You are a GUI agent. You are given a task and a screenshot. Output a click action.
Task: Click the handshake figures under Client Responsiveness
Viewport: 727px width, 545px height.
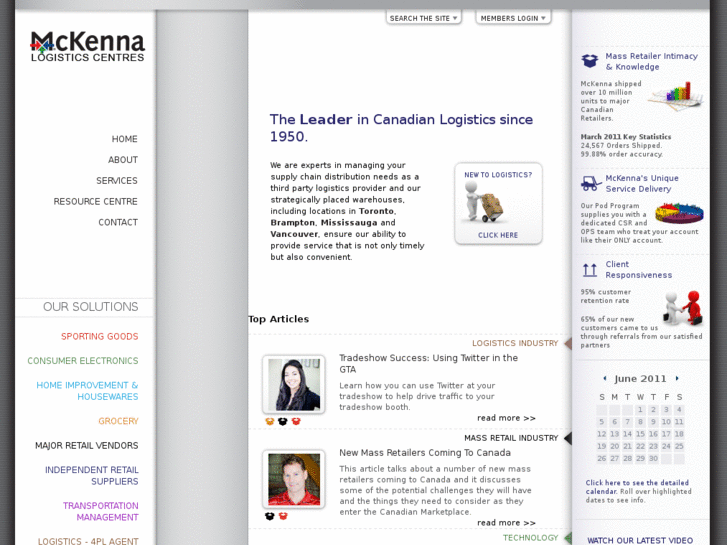coord(684,307)
